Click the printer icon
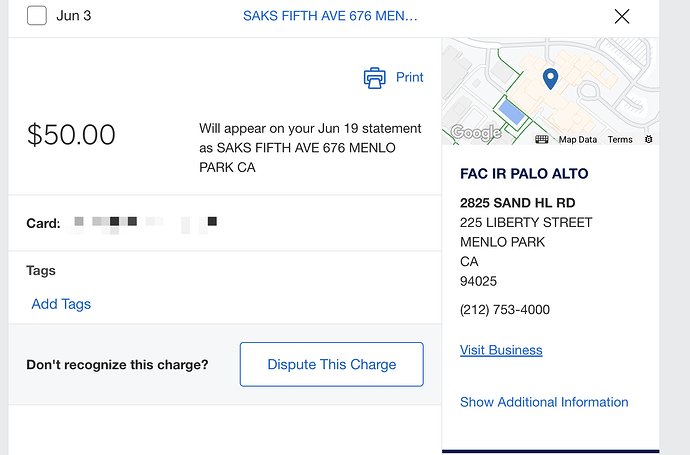The width and height of the screenshot is (690, 455). coord(374,78)
